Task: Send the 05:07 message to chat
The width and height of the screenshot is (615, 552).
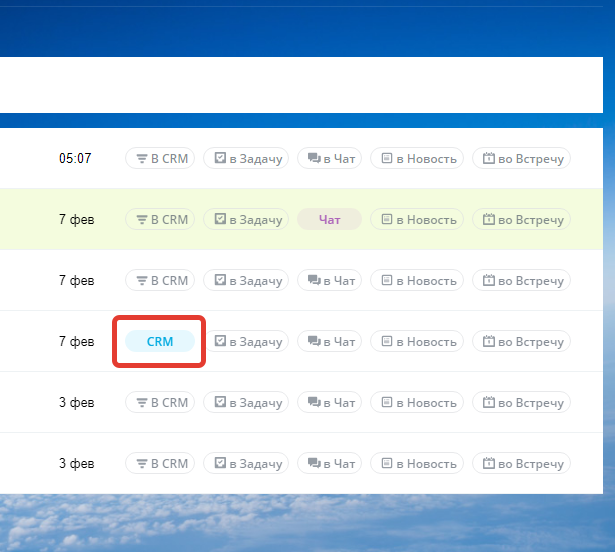Action: pos(329,158)
